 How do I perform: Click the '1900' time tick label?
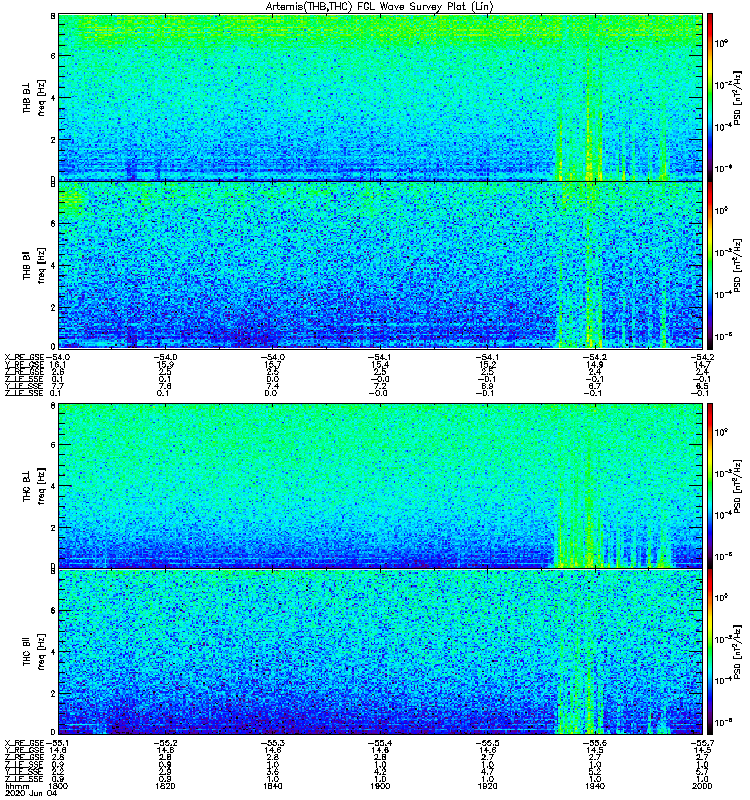point(380,786)
